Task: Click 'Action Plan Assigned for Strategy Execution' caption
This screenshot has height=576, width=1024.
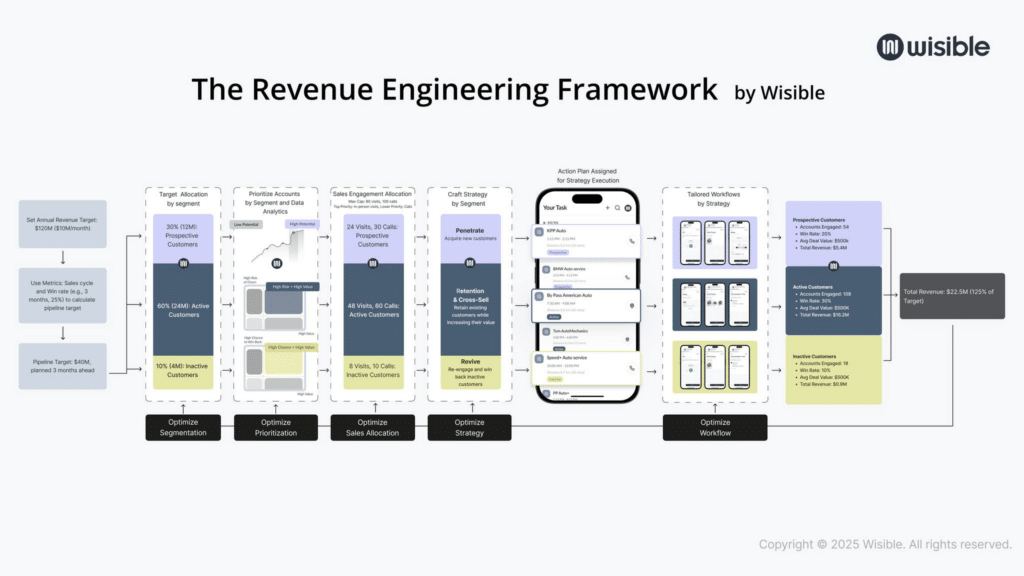Action: click(587, 176)
